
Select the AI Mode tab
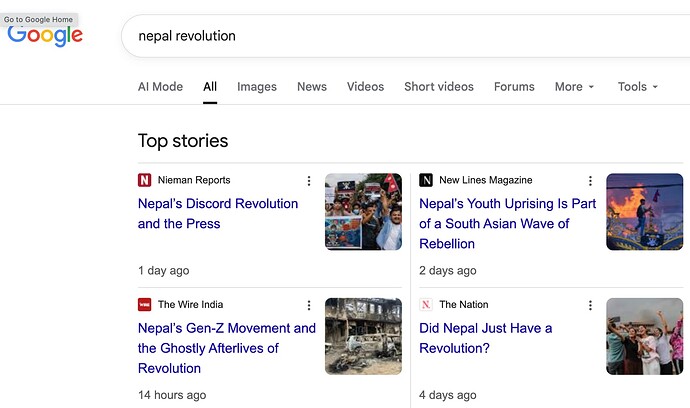pos(160,87)
